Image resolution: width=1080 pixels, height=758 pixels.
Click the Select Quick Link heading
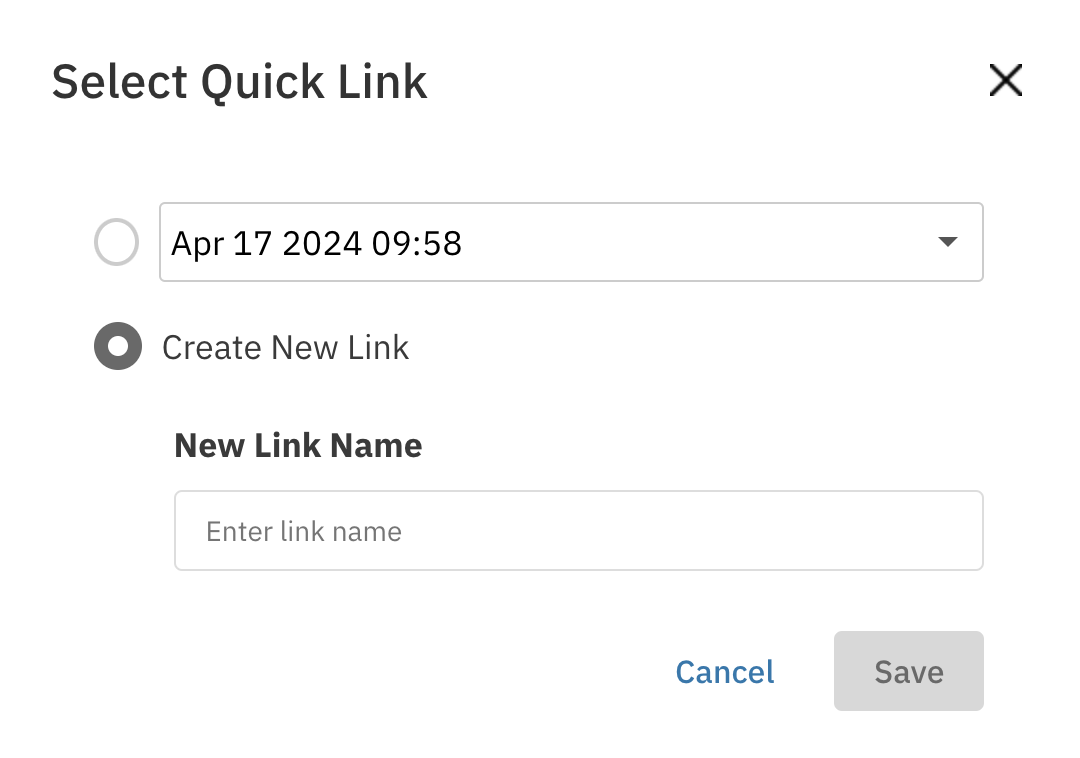(239, 81)
